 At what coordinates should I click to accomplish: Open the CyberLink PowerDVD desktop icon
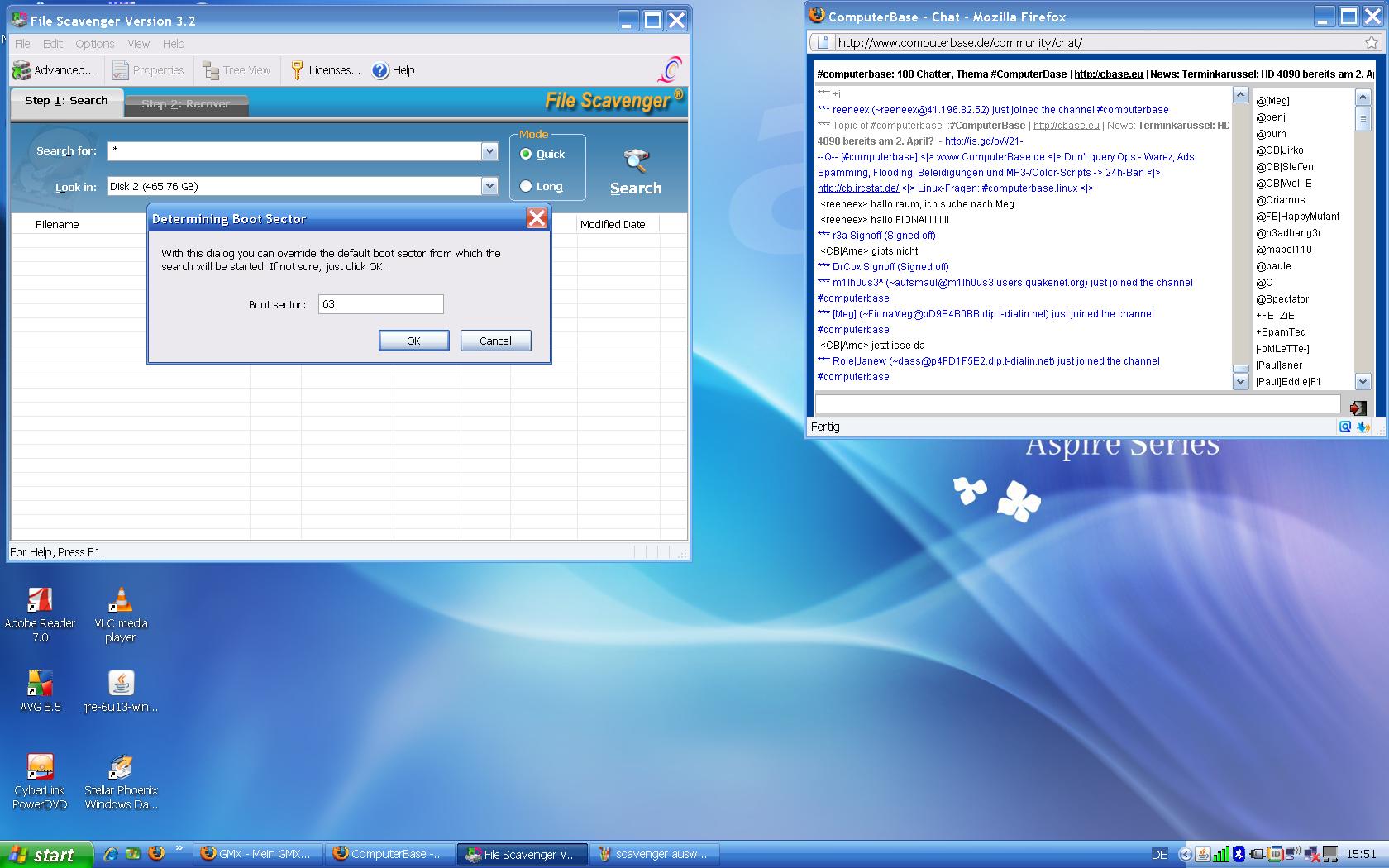40,782
